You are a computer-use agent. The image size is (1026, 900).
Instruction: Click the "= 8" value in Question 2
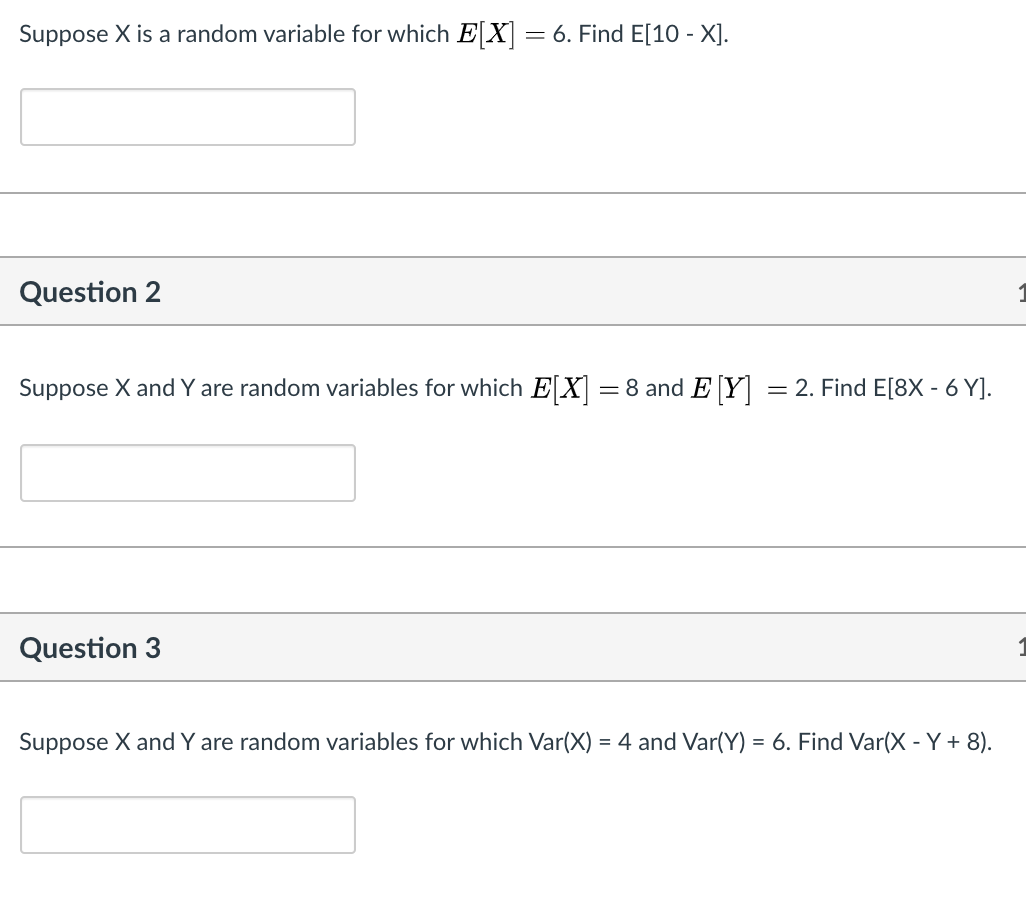621,388
